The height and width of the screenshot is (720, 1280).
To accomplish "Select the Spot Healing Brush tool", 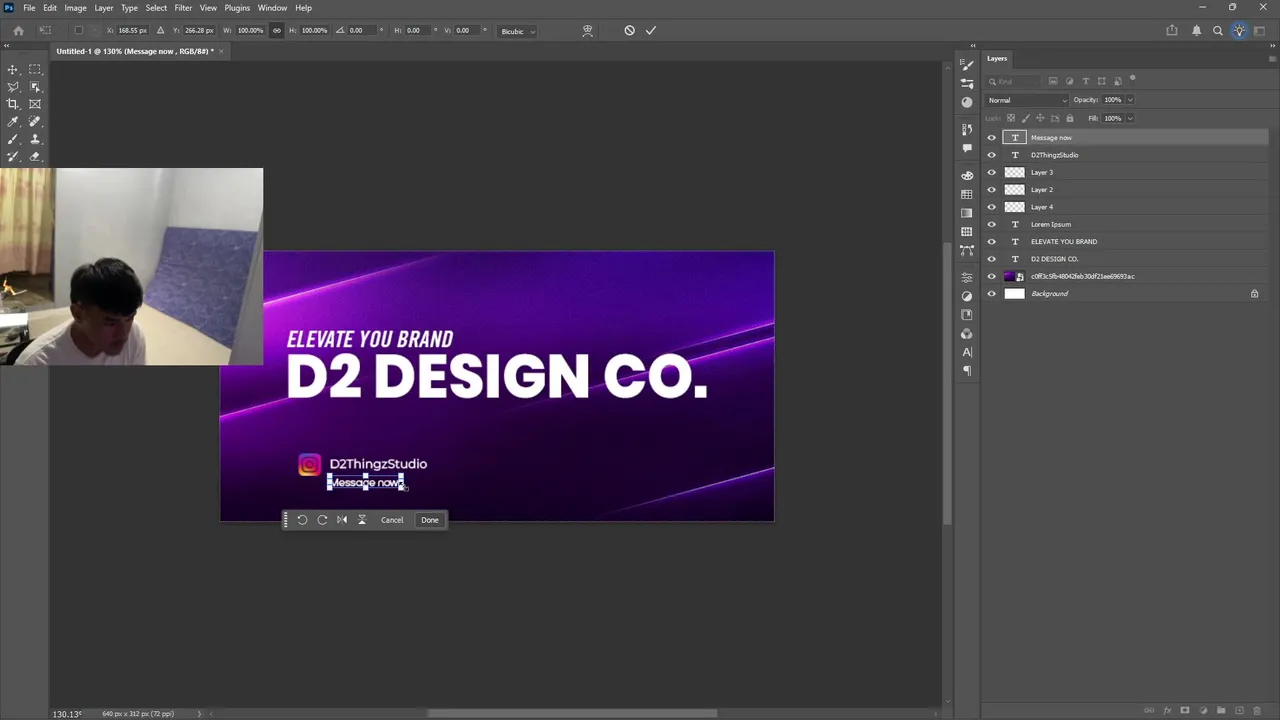I will (35, 122).
